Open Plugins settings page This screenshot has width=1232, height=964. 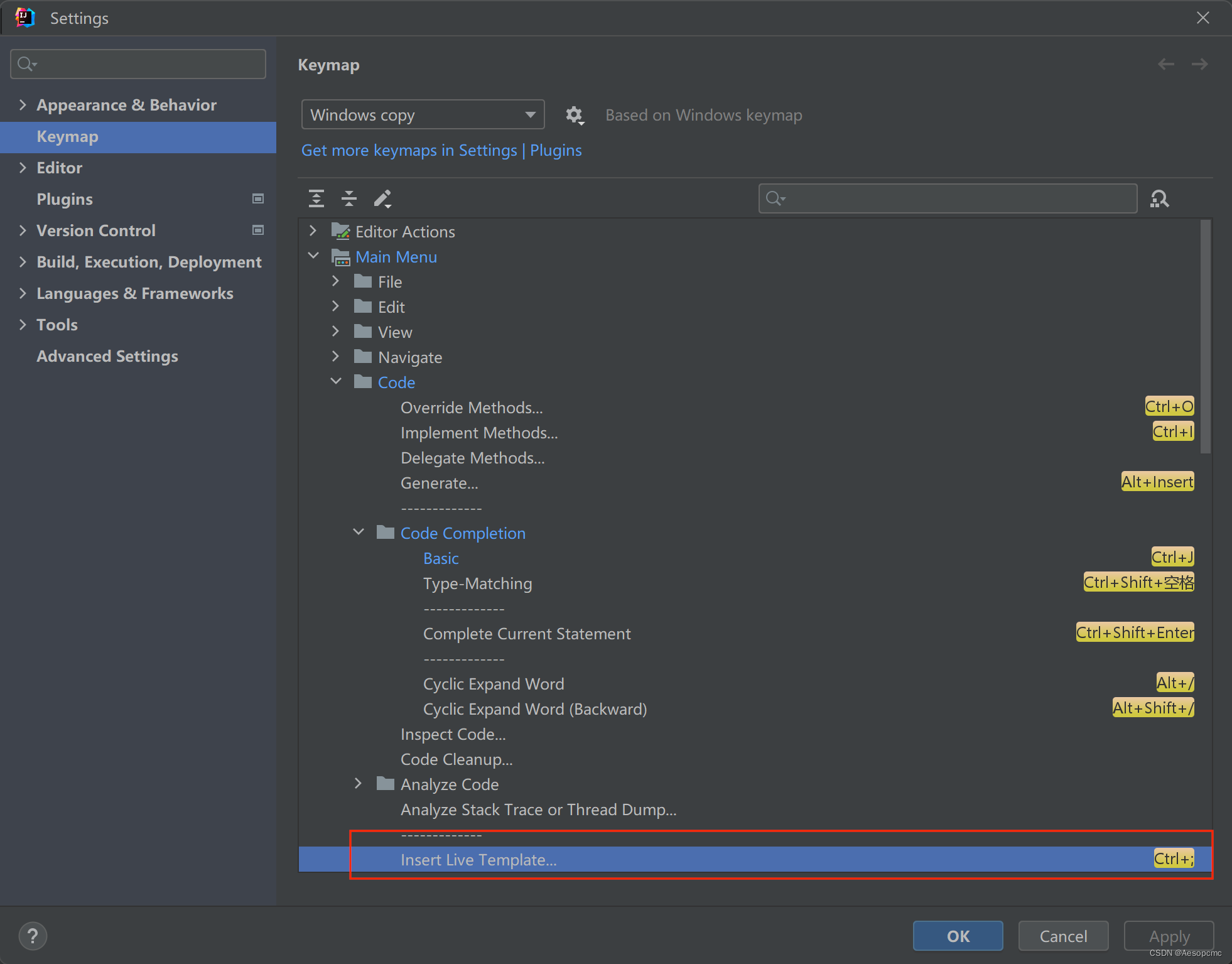click(x=65, y=199)
